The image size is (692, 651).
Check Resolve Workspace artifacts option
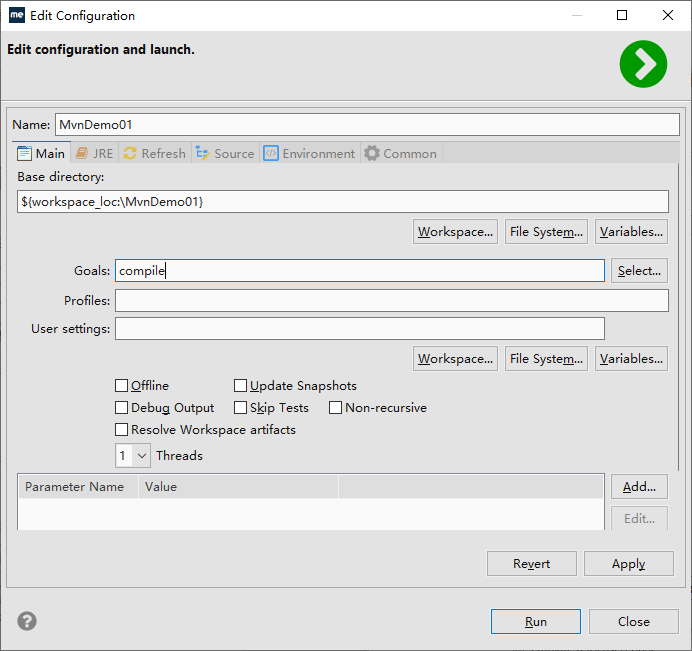(122, 430)
